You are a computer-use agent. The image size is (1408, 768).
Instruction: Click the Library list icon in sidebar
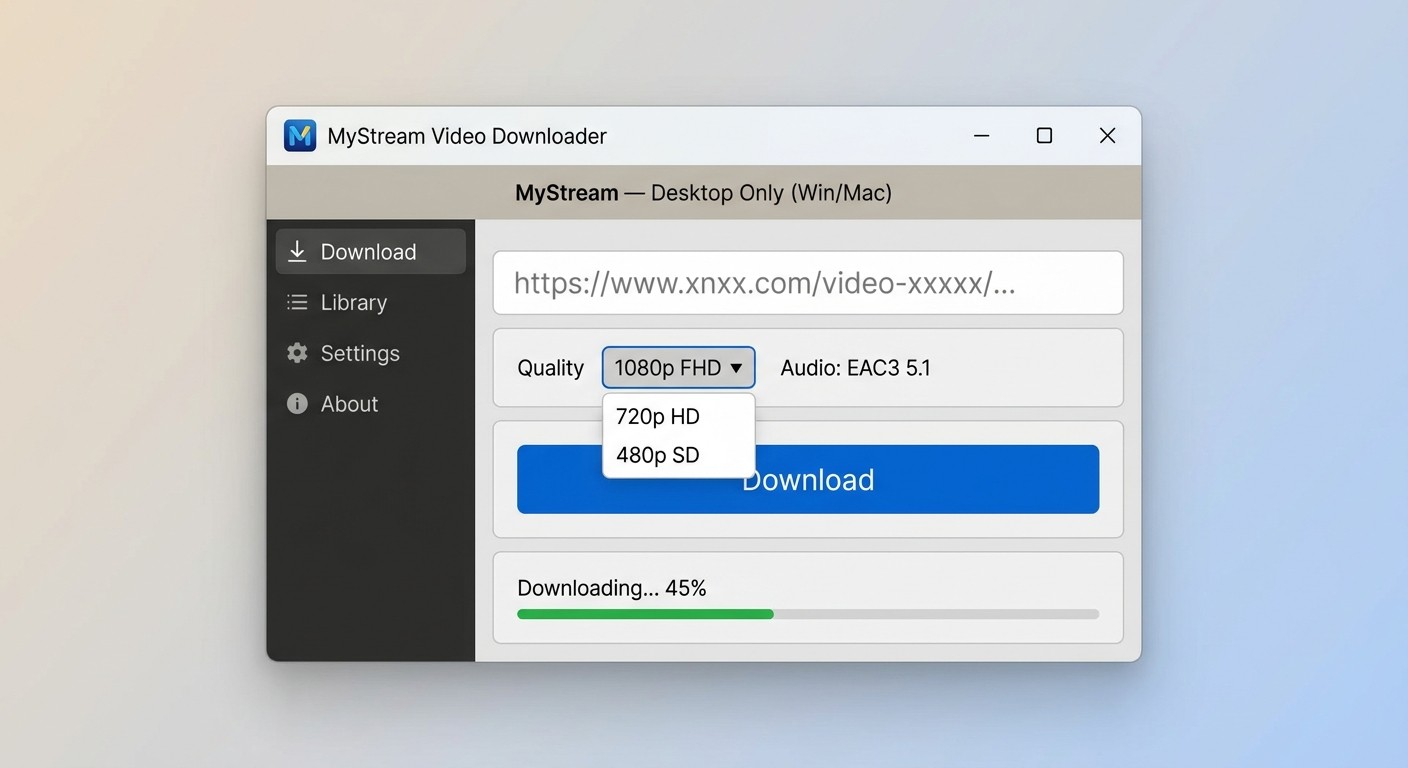[x=297, y=302]
